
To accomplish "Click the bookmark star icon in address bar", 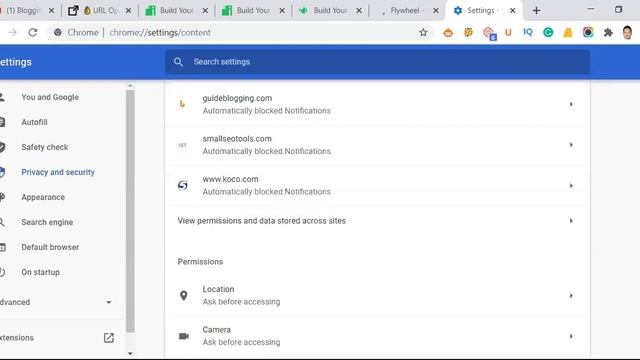I will coord(423,32).
